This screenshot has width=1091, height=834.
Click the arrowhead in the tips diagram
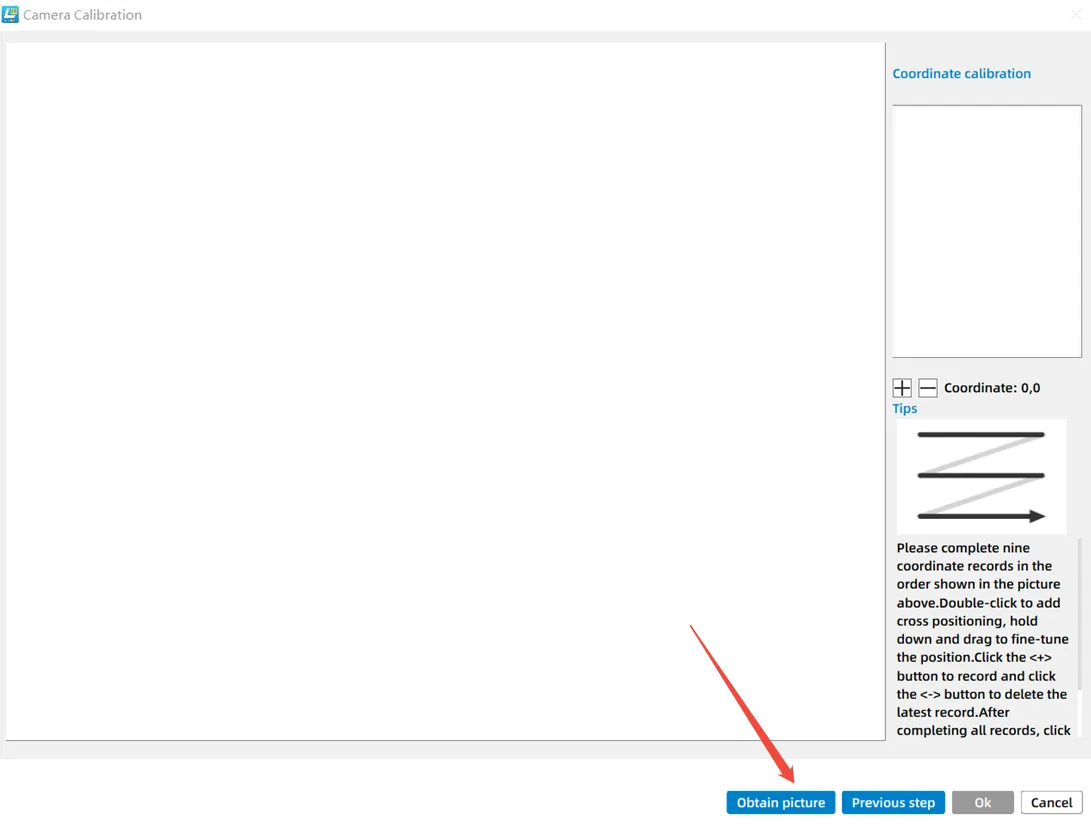(1037, 516)
